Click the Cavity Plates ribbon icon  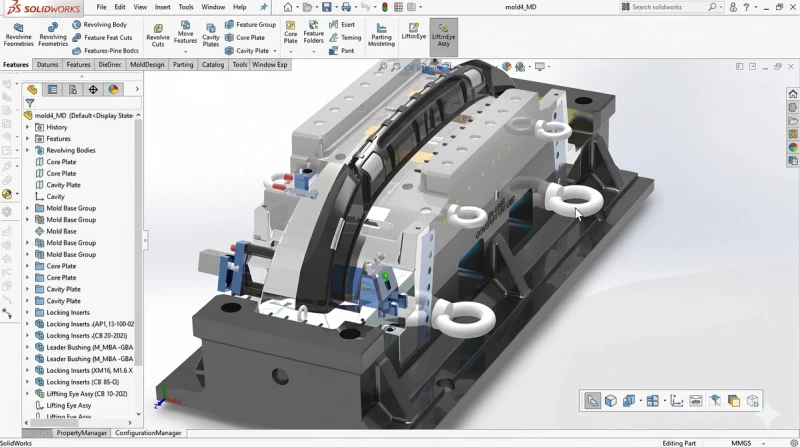(211, 35)
